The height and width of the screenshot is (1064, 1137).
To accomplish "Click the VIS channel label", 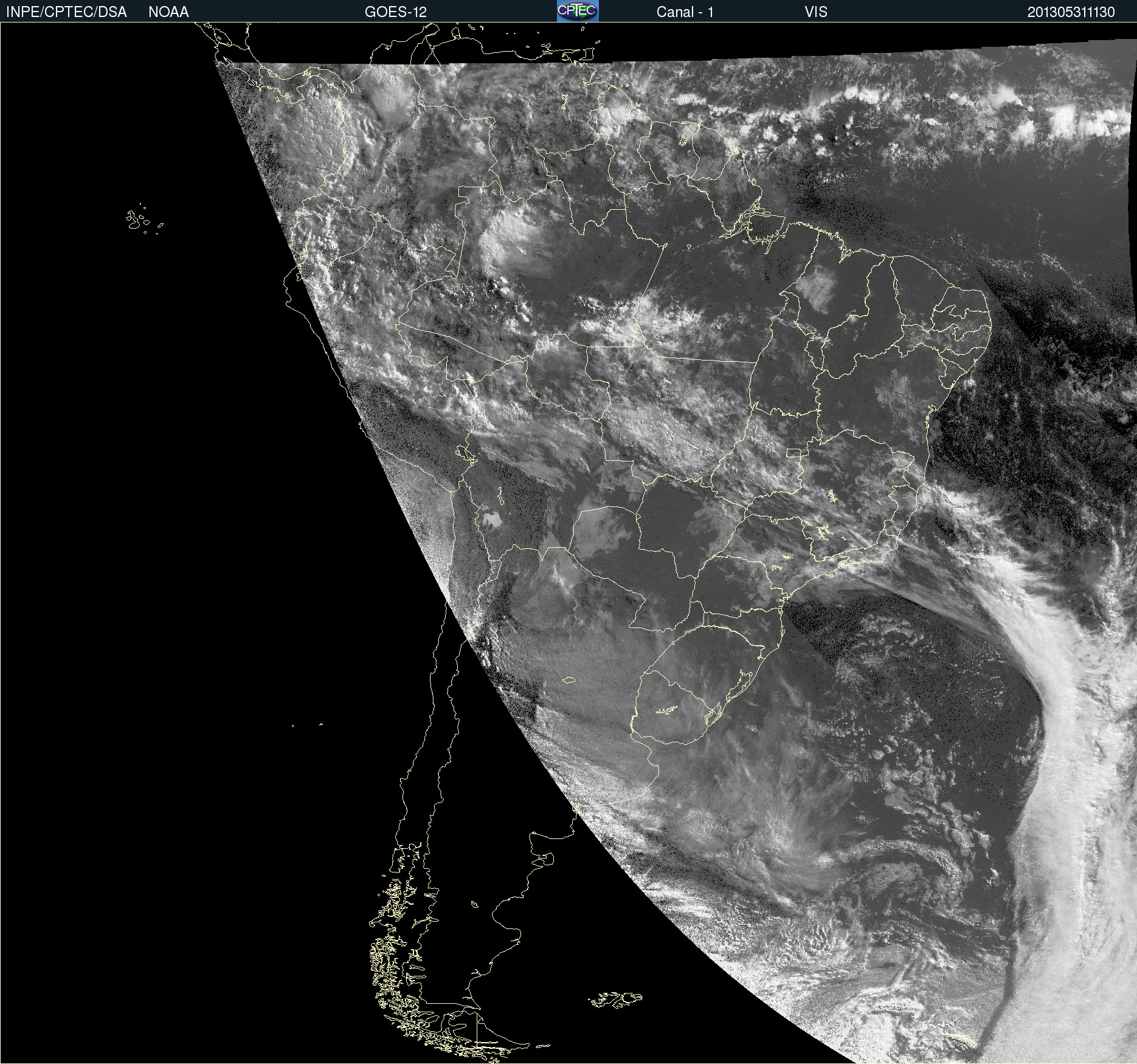I will [x=816, y=12].
